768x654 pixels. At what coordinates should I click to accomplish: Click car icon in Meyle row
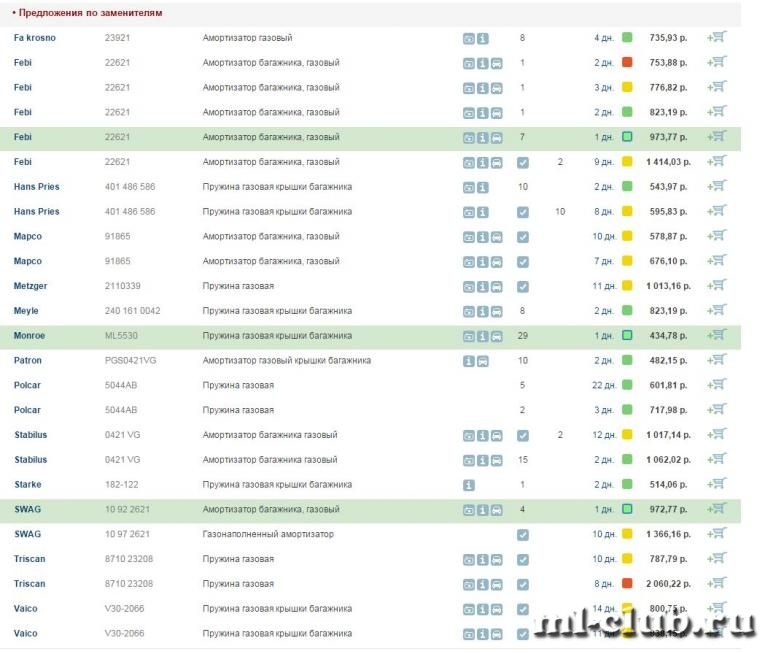496,311
